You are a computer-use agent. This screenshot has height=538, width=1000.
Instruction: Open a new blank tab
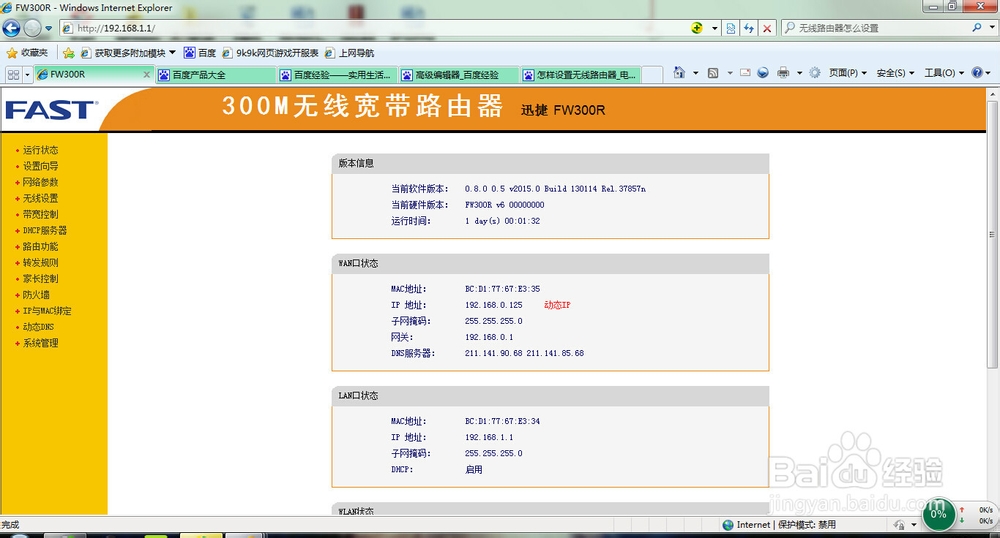tap(652, 75)
